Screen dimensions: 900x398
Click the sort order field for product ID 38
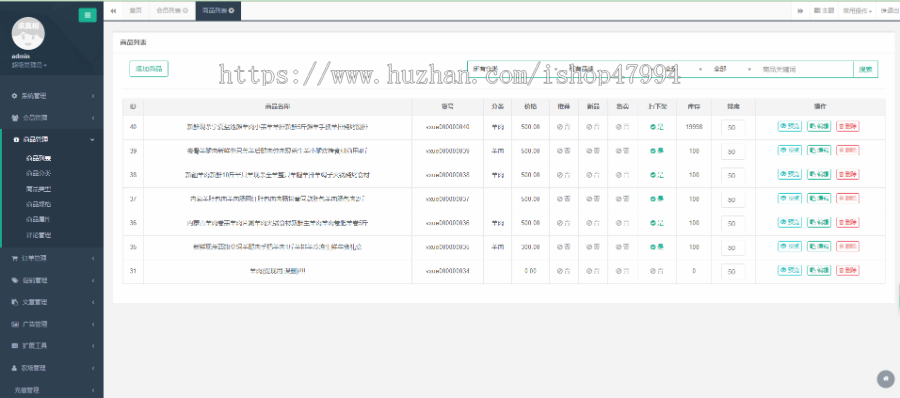[x=732, y=175]
